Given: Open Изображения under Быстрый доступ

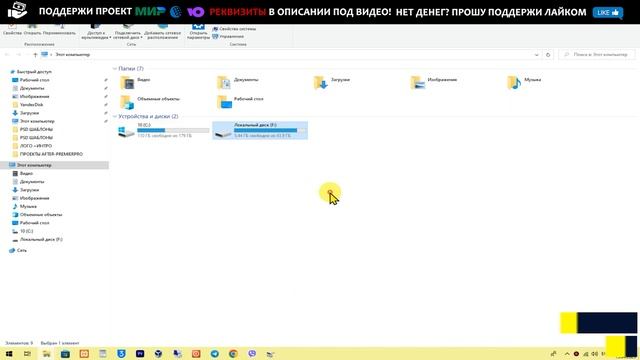Looking at the screenshot, I should [x=31, y=96].
